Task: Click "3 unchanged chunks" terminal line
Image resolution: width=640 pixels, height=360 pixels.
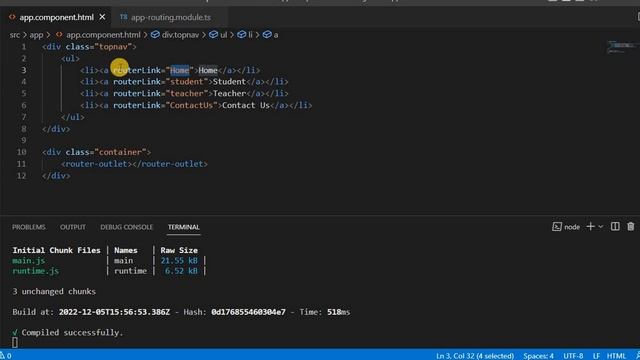Action: (x=54, y=291)
